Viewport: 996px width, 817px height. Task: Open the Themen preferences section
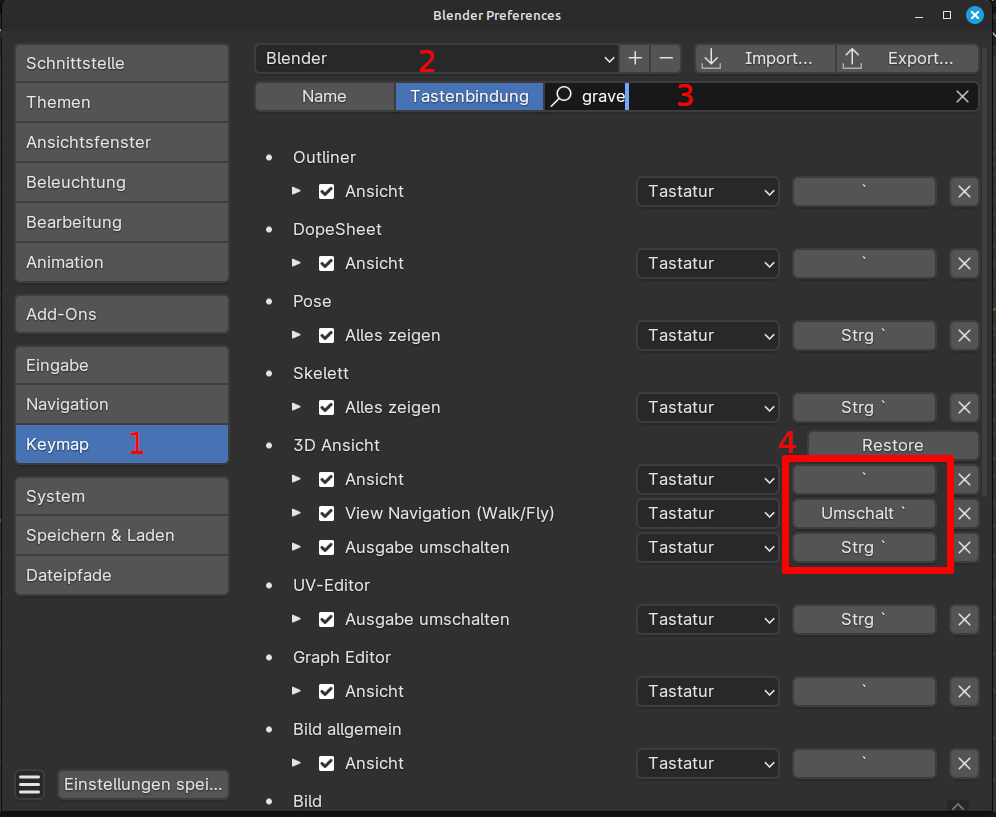(x=122, y=102)
